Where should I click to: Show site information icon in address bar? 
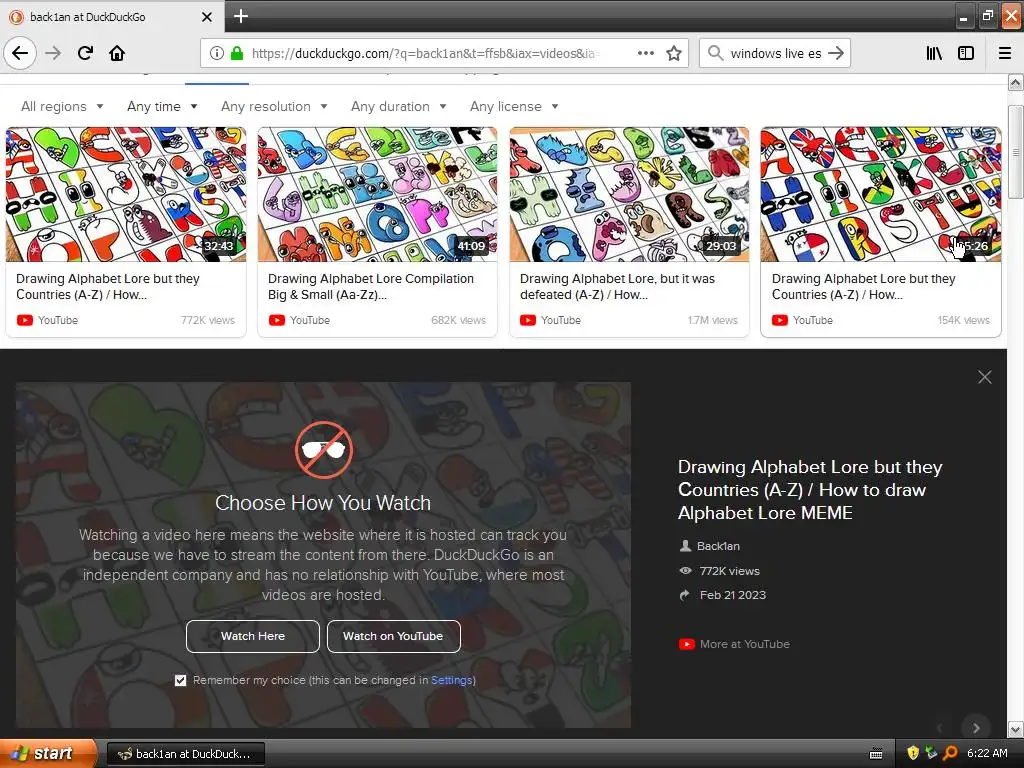(x=217, y=53)
